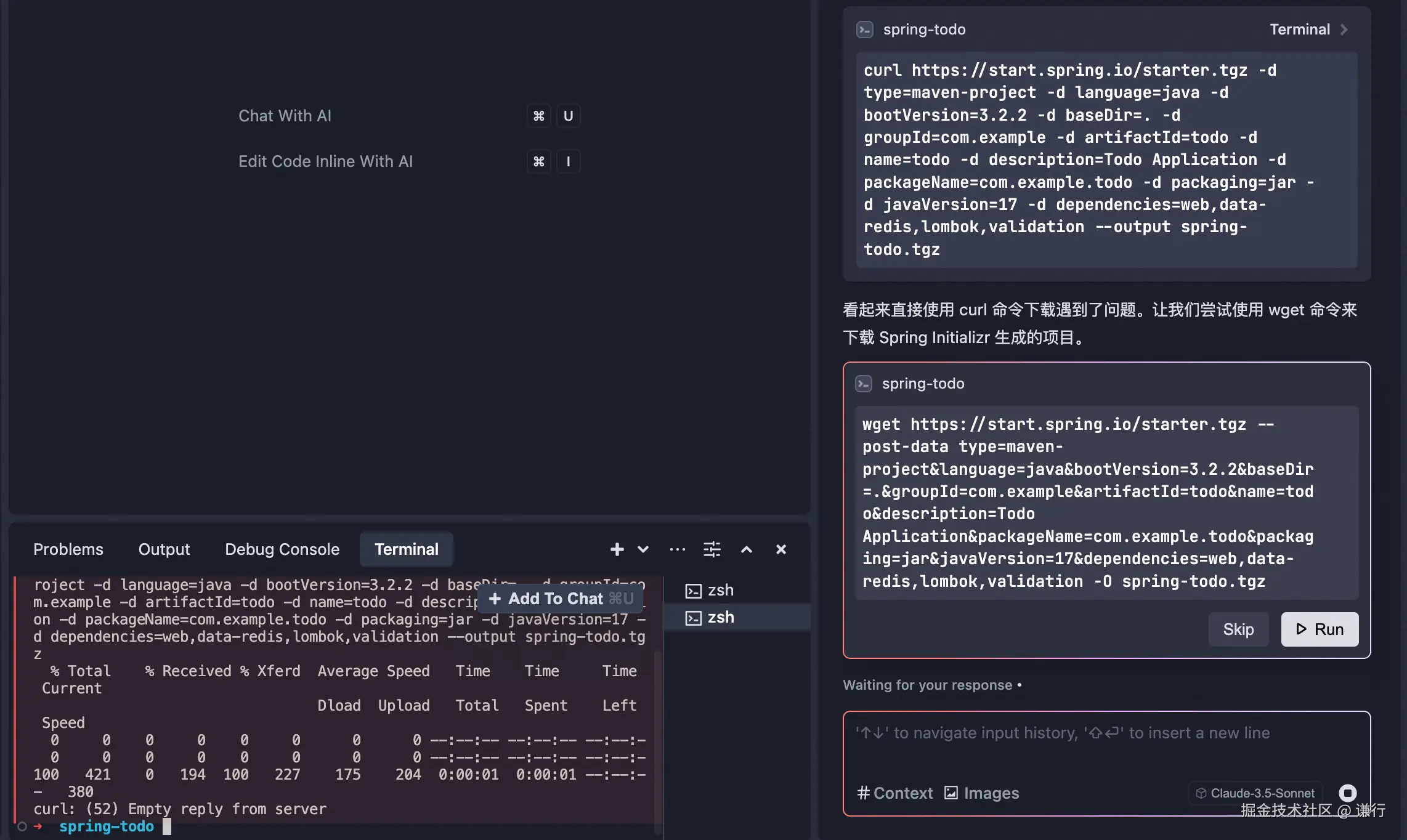Open the Claude-3.5-Sonnet model selector
The image size is (1407, 840).
click(x=1255, y=793)
